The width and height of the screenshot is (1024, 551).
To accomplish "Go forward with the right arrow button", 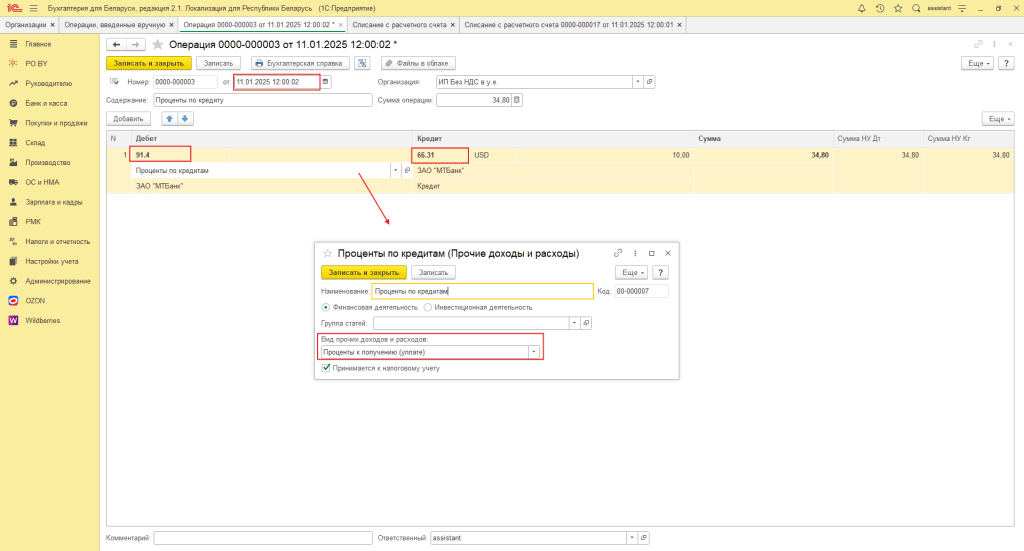I will [x=135, y=44].
